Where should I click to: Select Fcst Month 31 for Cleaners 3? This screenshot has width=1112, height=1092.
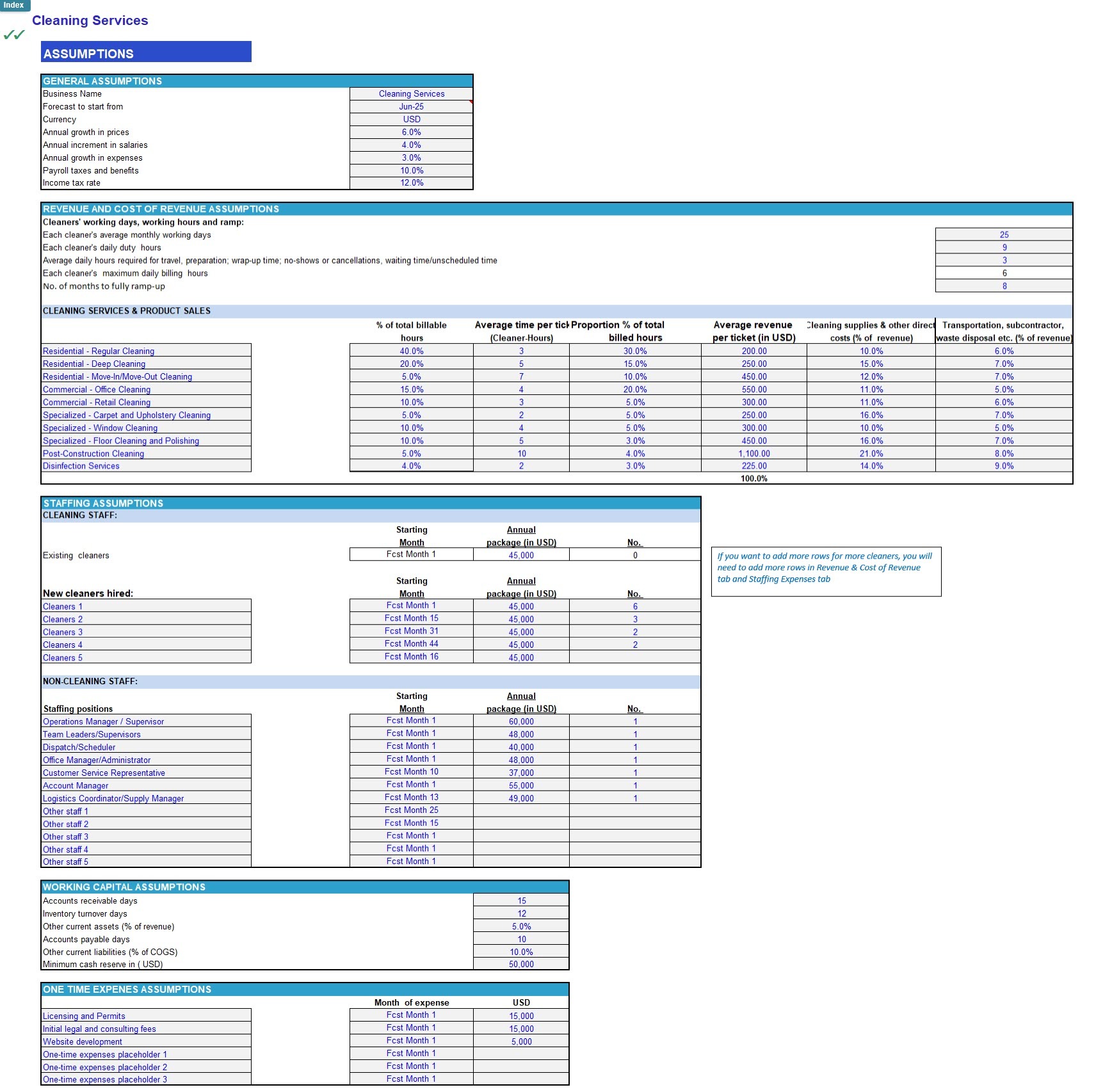click(411, 631)
